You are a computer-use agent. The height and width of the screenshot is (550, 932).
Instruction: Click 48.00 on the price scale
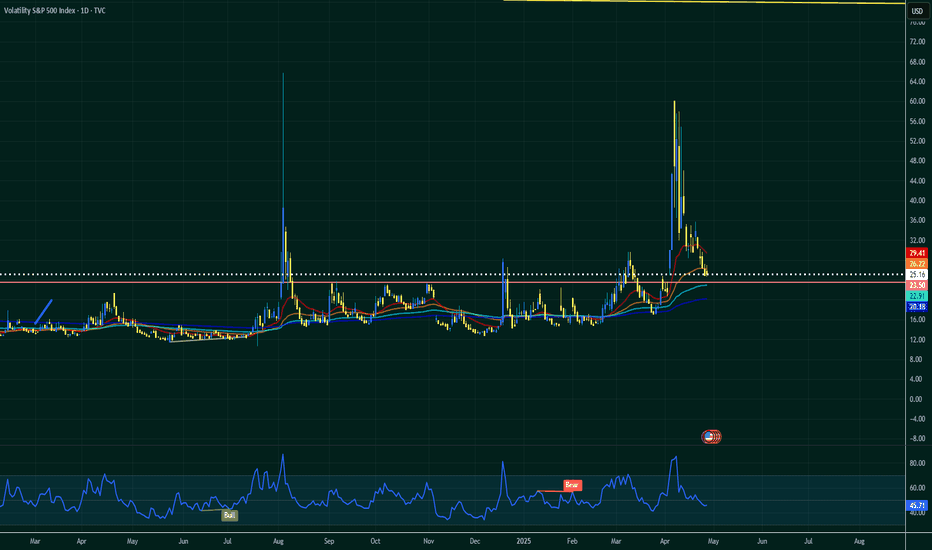917,161
